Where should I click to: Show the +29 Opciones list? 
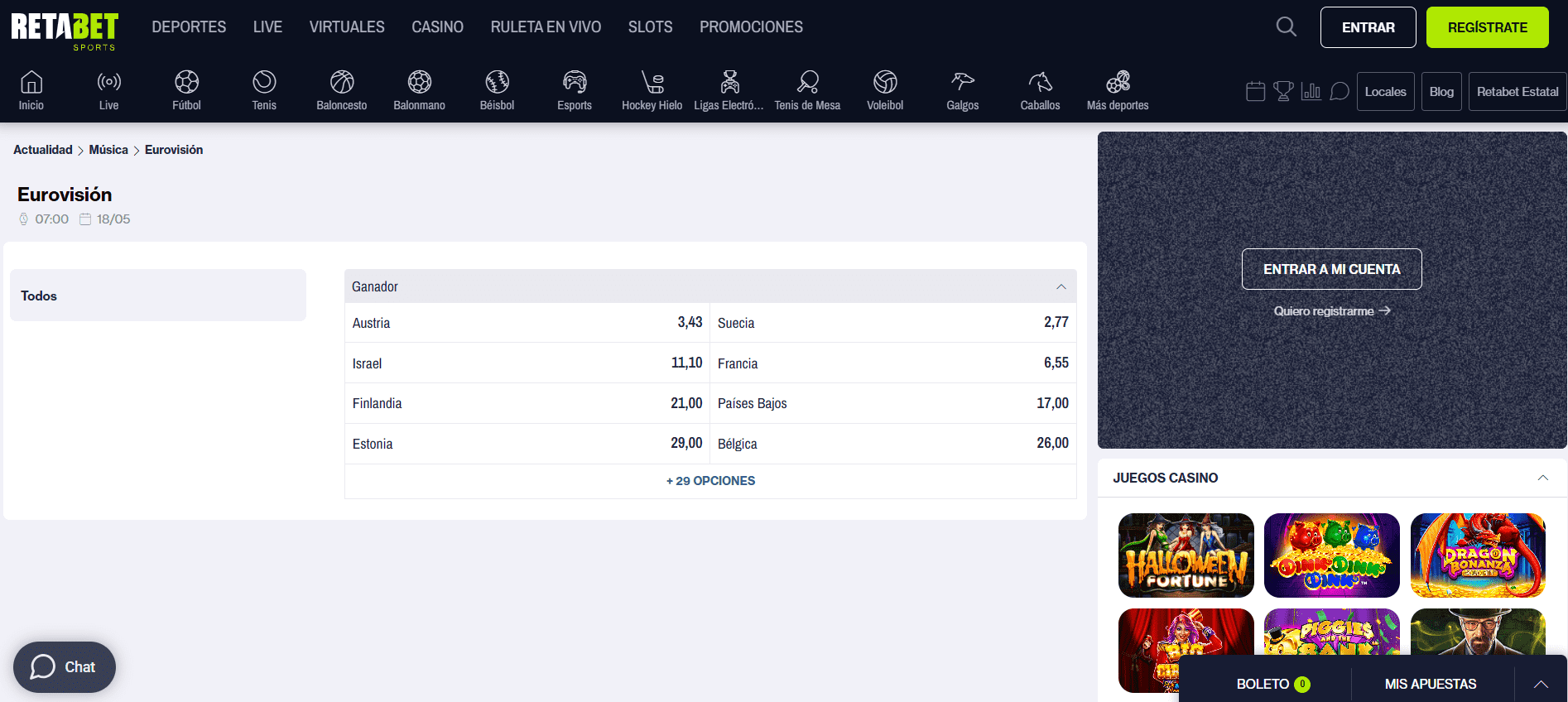pyautogui.click(x=710, y=481)
